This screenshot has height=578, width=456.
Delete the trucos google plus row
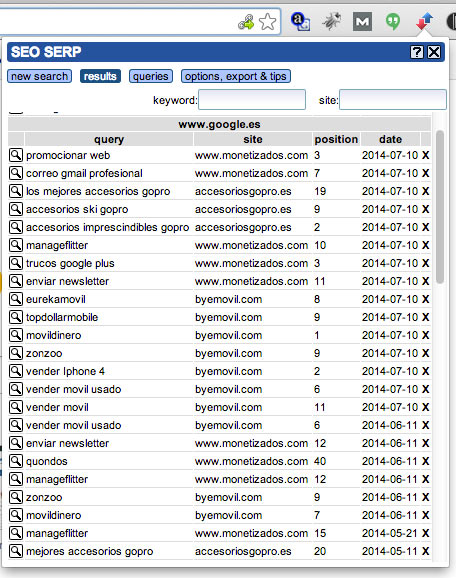pyautogui.click(x=425, y=263)
